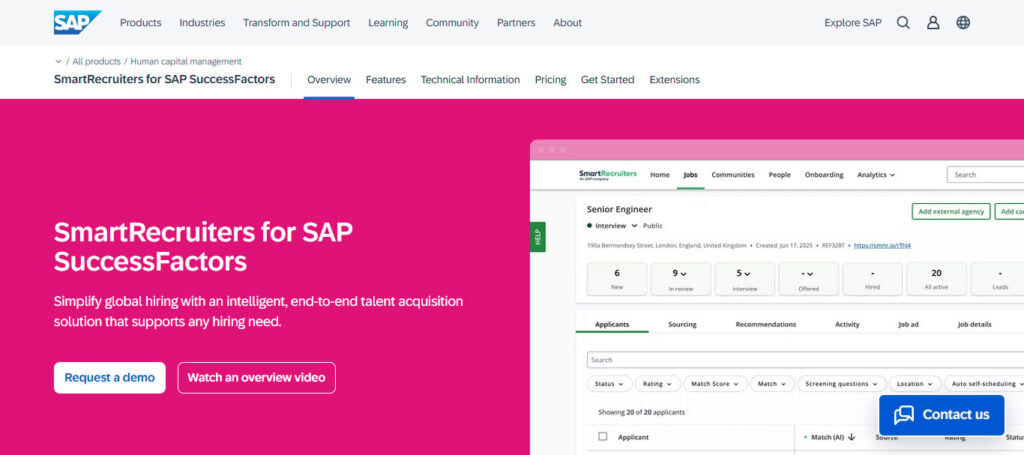Open the Rating filter dropdown
1024x455 pixels.
click(658, 384)
